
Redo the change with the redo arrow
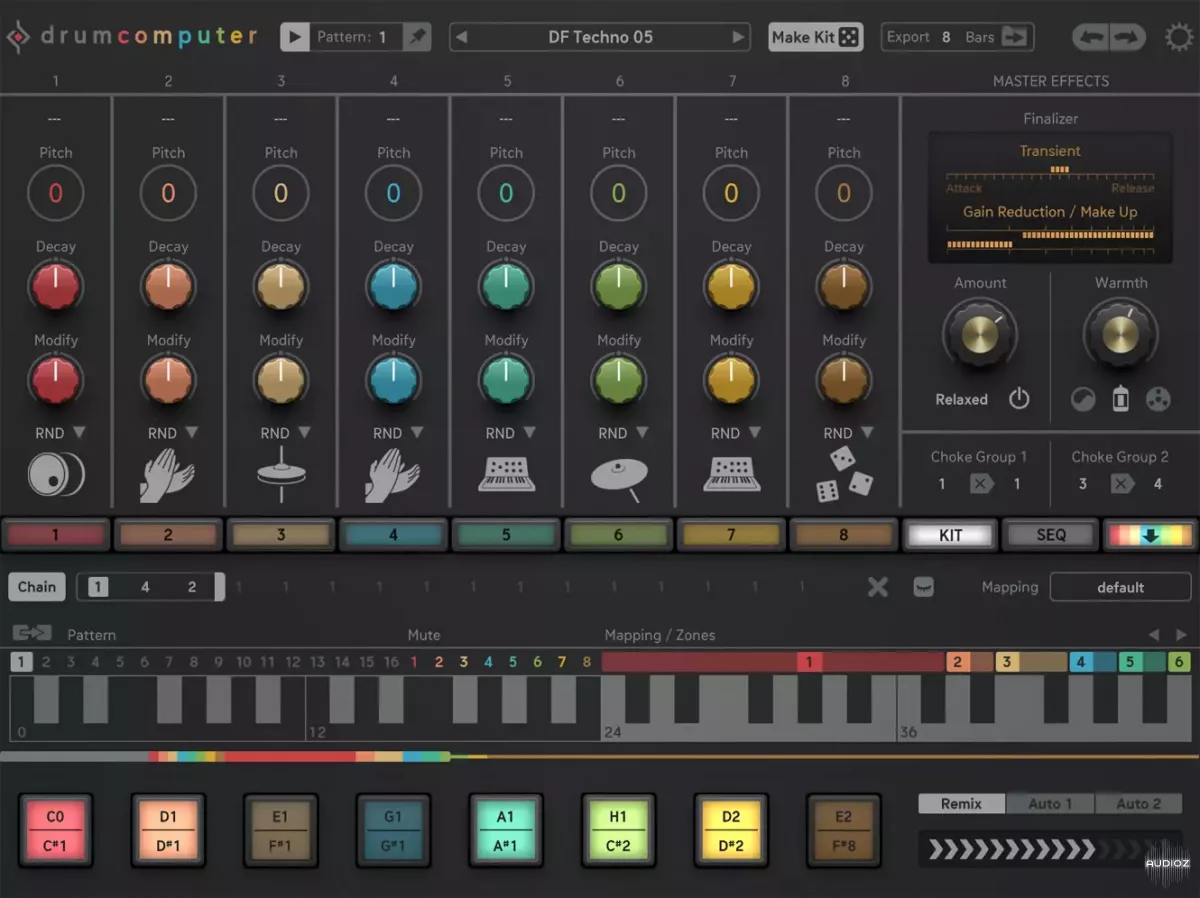1126,38
